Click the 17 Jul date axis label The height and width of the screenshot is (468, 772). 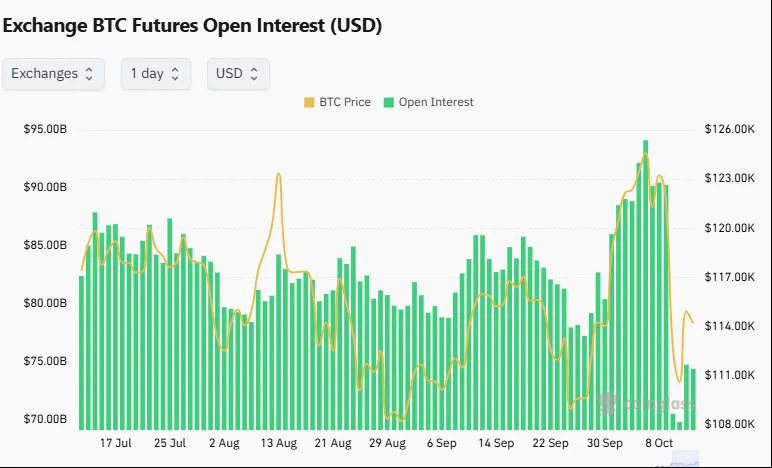click(116, 442)
